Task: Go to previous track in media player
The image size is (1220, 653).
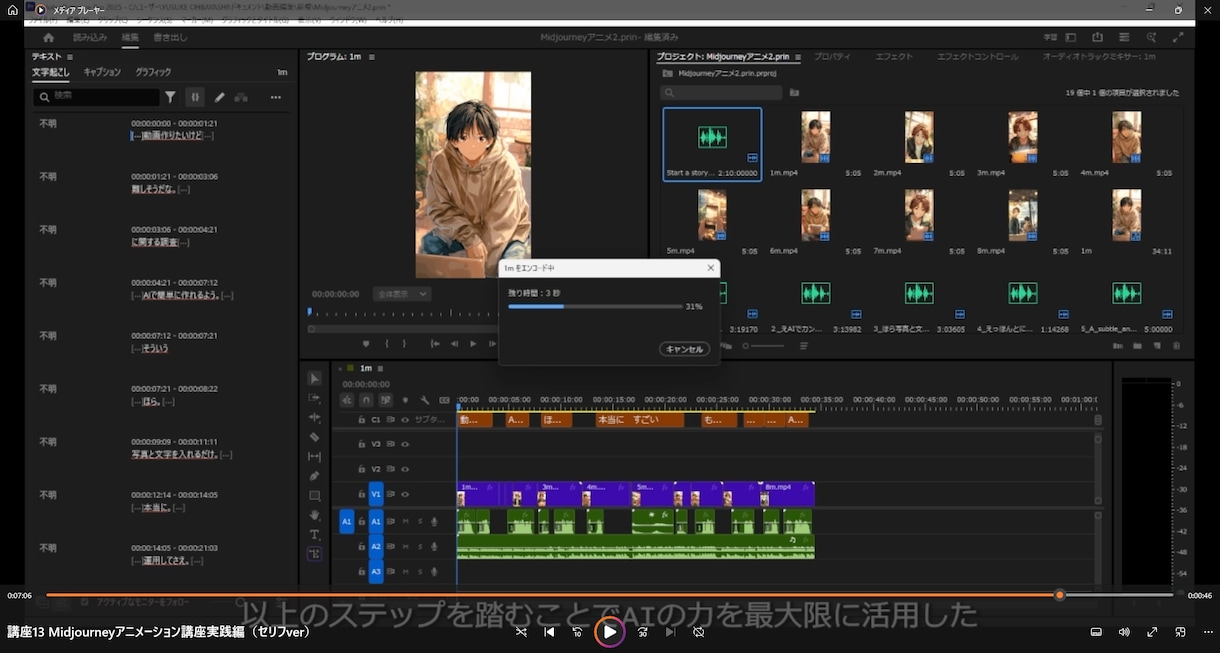Action: click(x=549, y=632)
